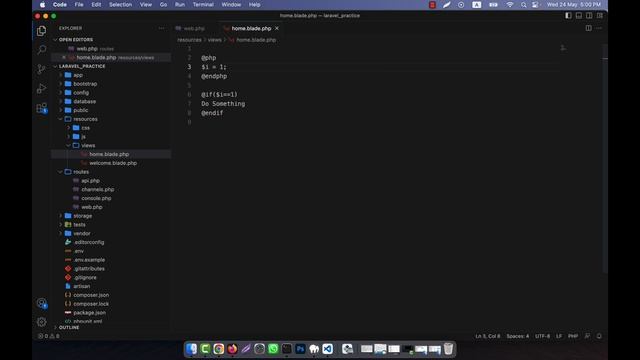Viewport: 640px width, 360px height.
Task: Open notifications bell in status bar
Action: pyautogui.click(x=599, y=336)
